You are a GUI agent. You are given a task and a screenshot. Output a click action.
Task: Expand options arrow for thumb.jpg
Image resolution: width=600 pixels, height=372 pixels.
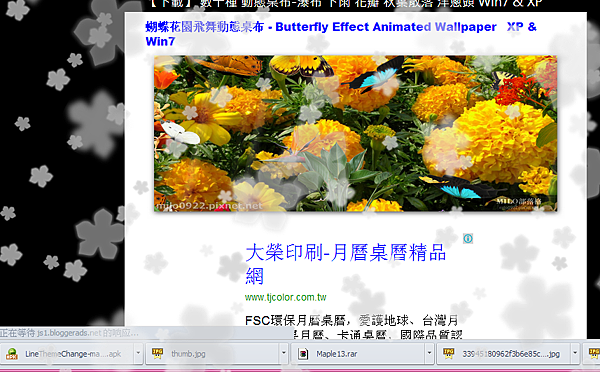284,354
